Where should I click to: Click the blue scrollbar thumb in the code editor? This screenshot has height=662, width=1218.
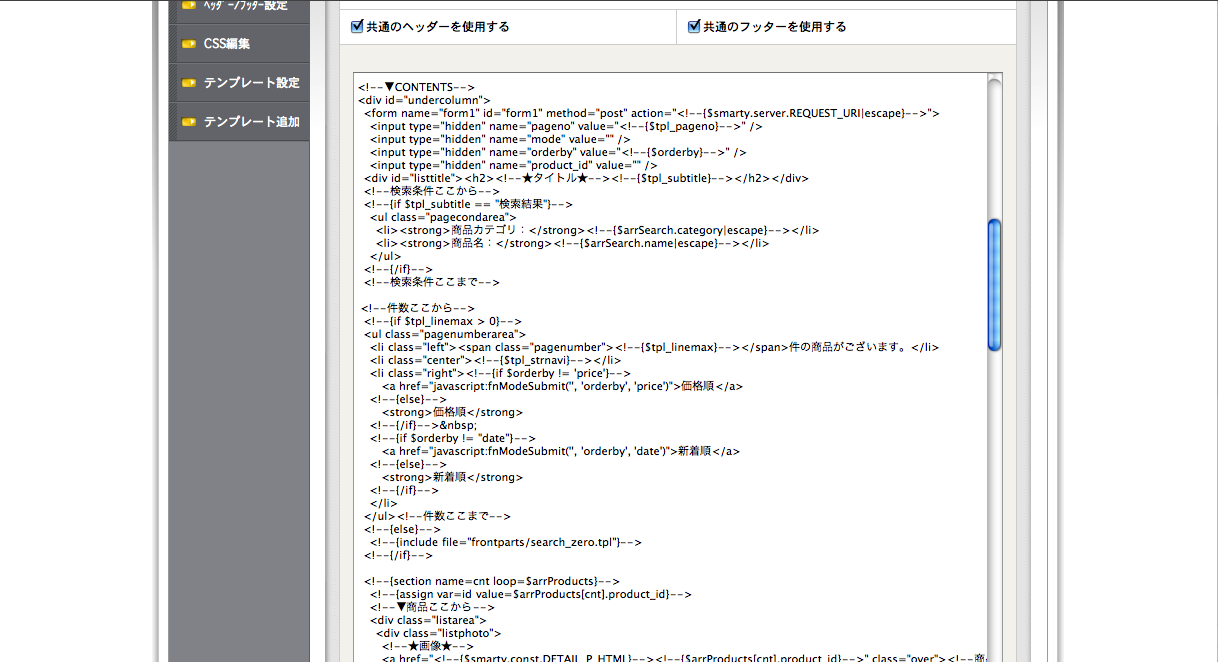point(994,285)
